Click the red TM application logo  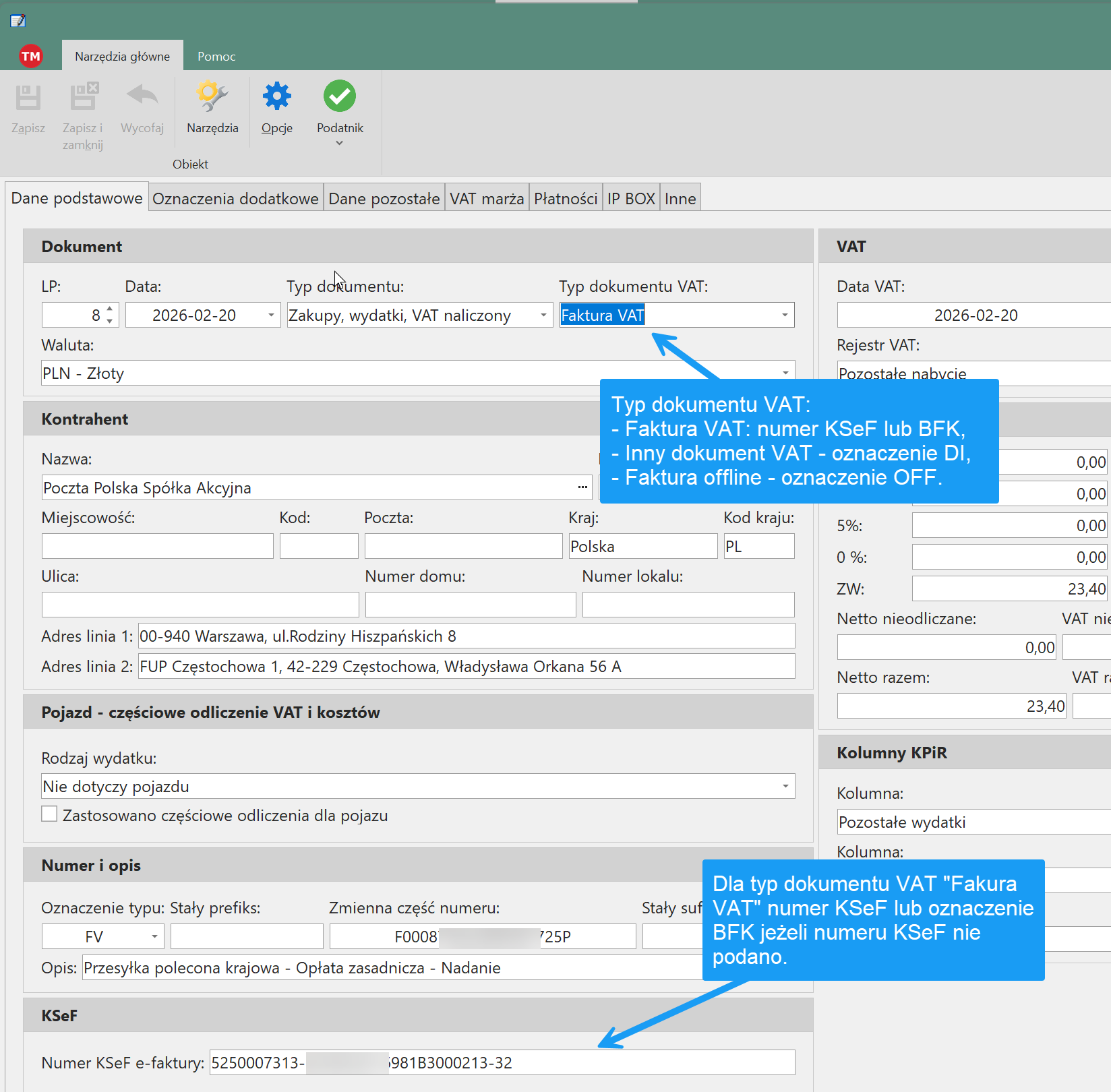[31, 56]
